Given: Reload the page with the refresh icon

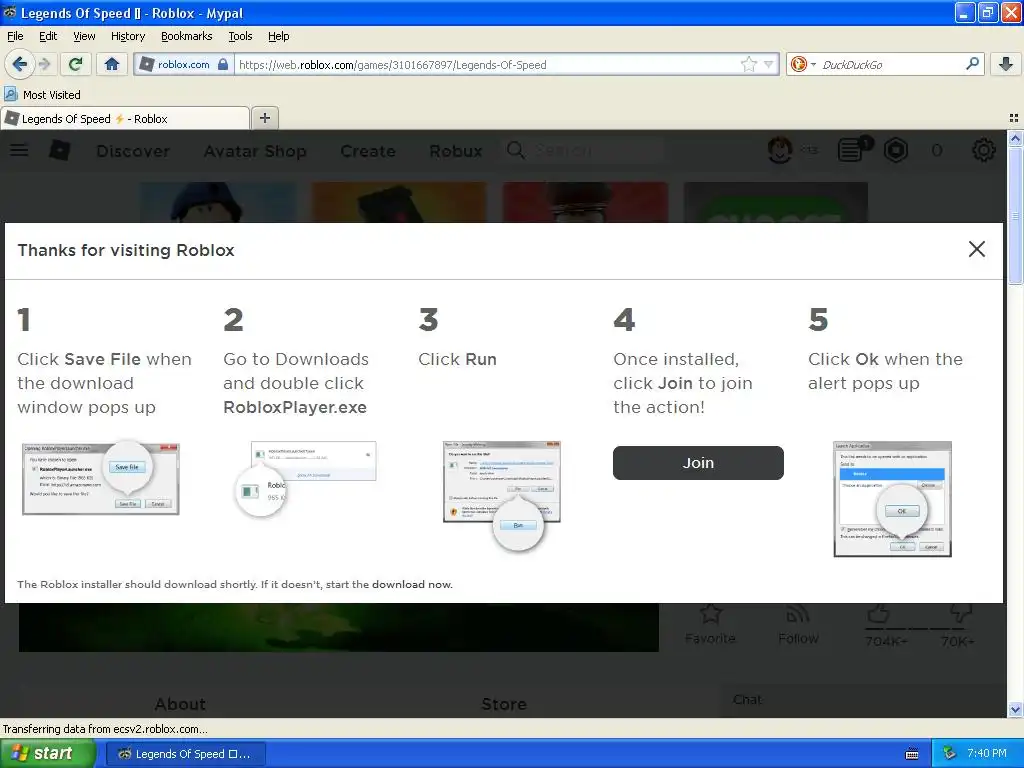Looking at the screenshot, I should (76, 64).
